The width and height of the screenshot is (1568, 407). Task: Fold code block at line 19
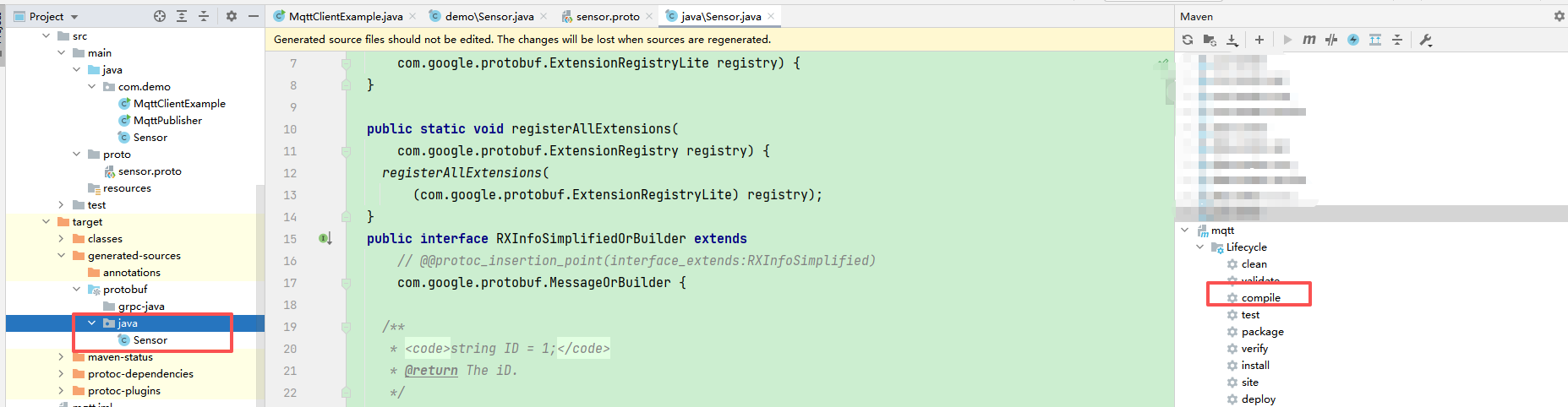tap(346, 327)
